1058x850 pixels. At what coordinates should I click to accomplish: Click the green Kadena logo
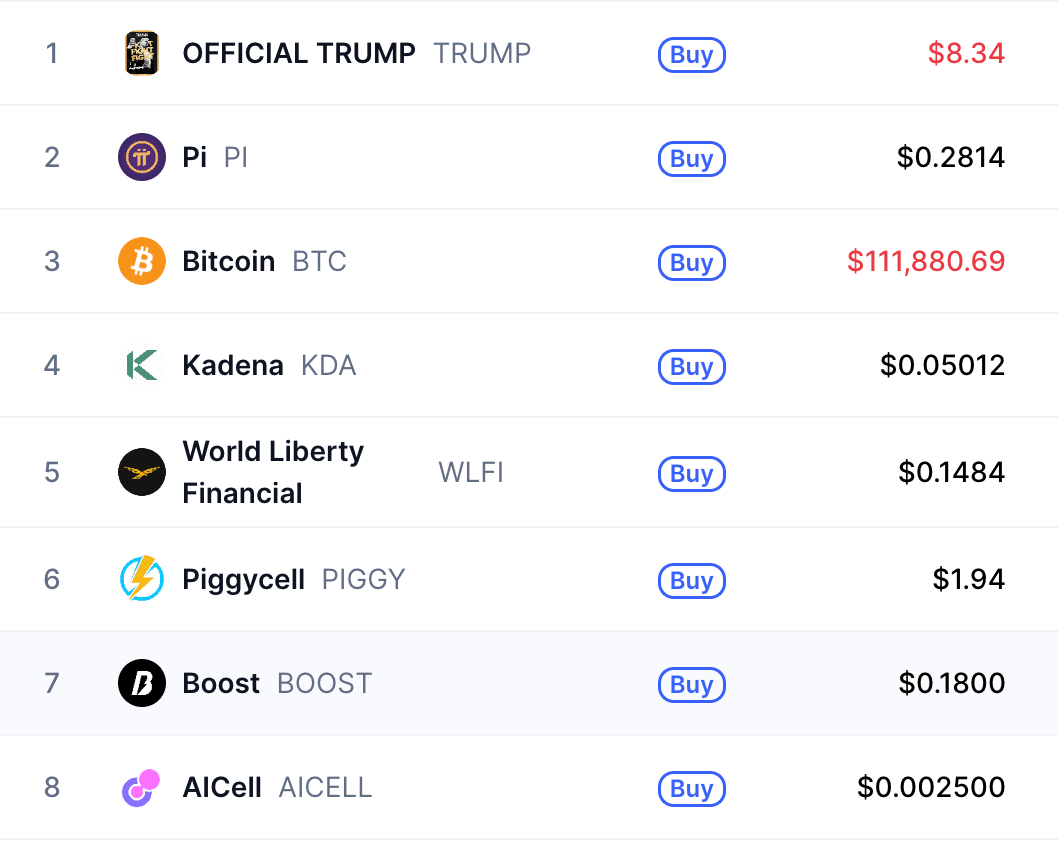142,365
